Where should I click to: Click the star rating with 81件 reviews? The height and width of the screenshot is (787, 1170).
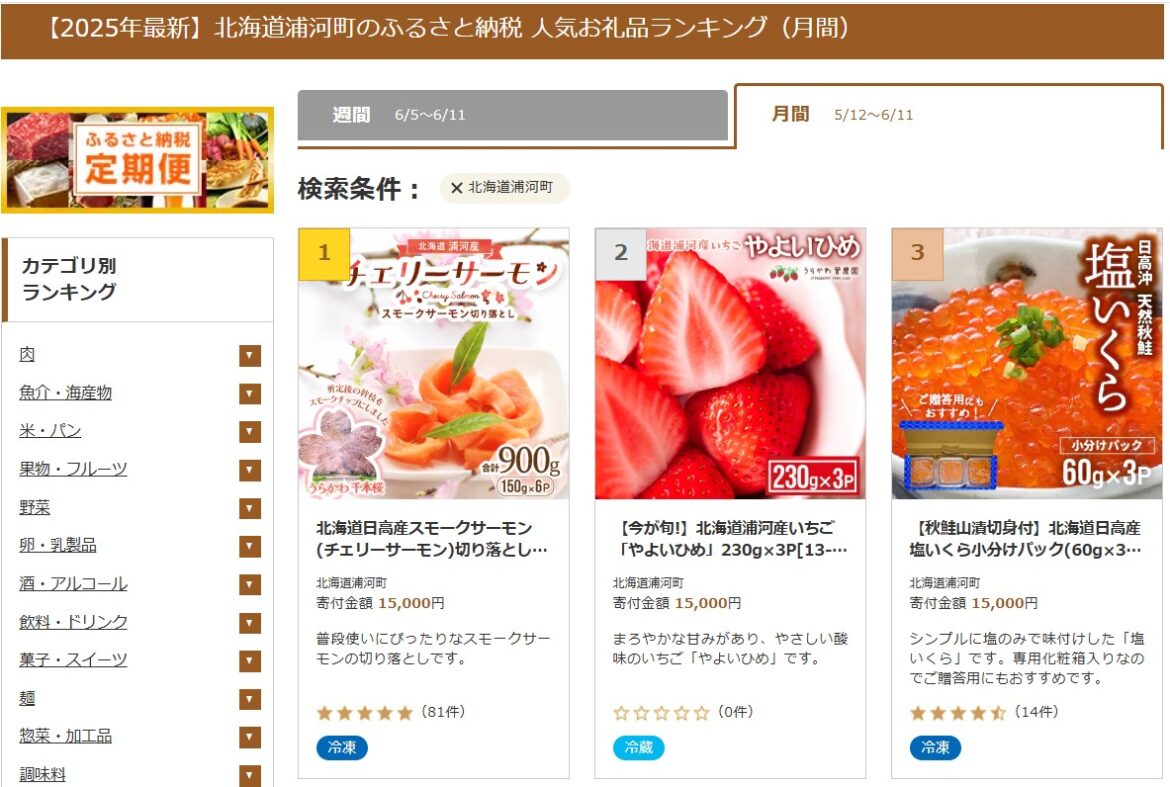click(391, 712)
